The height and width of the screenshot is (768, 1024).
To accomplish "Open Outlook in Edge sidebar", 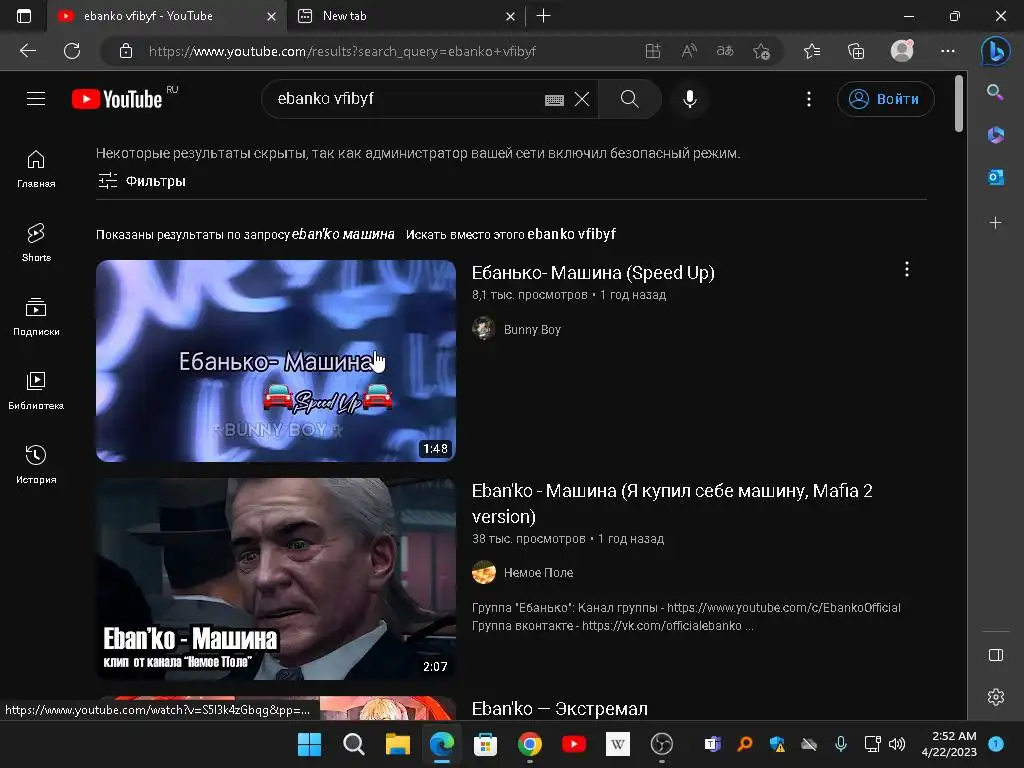I will tap(995, 177).
